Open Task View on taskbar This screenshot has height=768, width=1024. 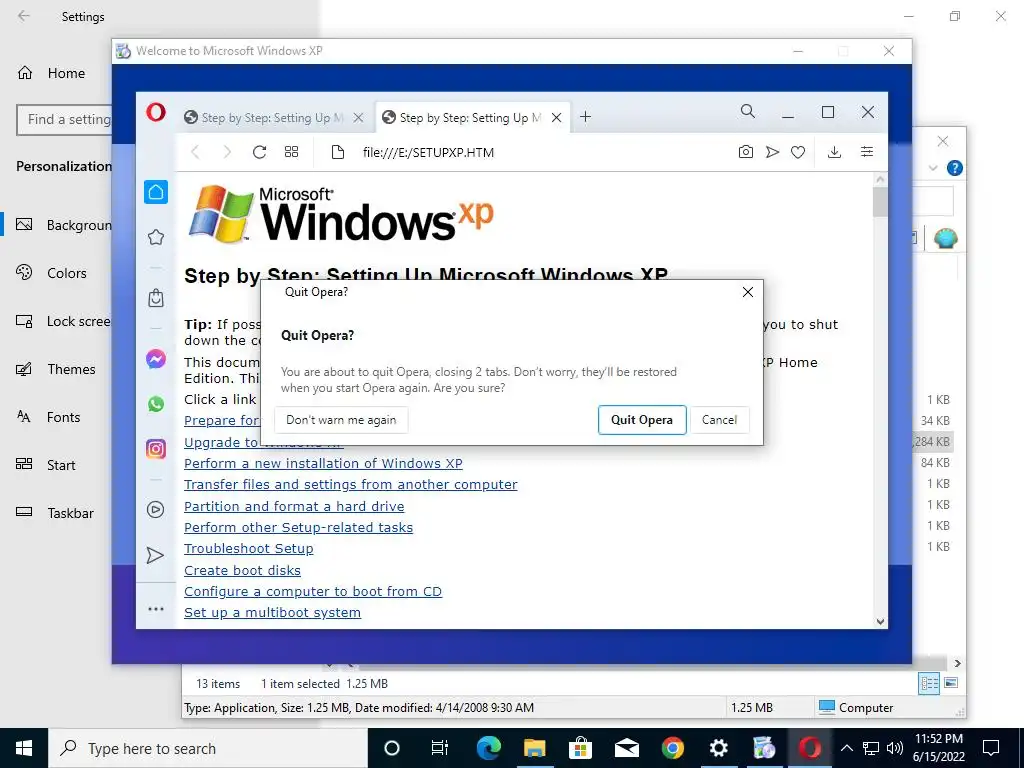(440, 748)
